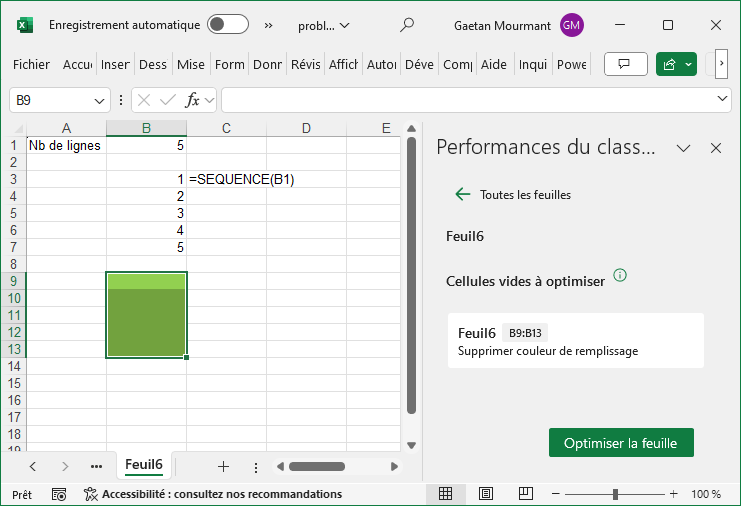Close the Performances du classeur pane
This screenshot has height=506, width=741.
[x=716, y=148]
